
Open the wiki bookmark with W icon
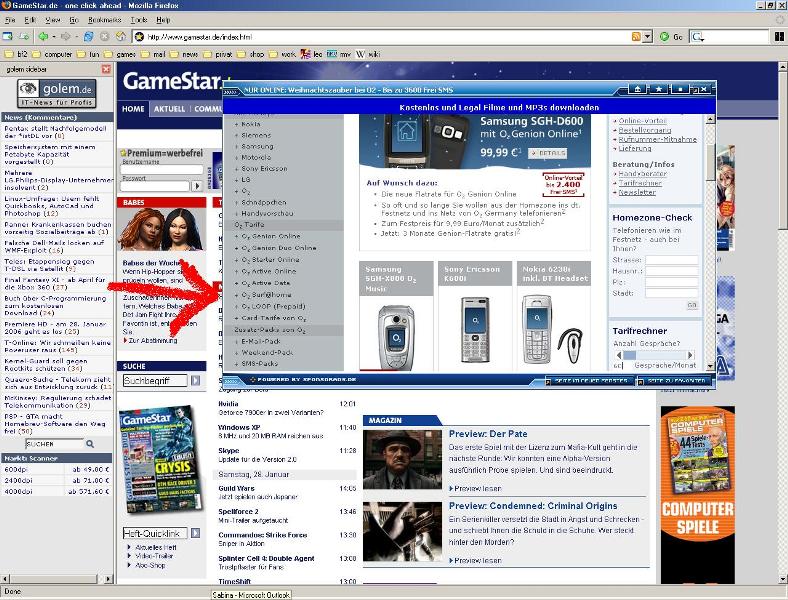coord(360,54)
